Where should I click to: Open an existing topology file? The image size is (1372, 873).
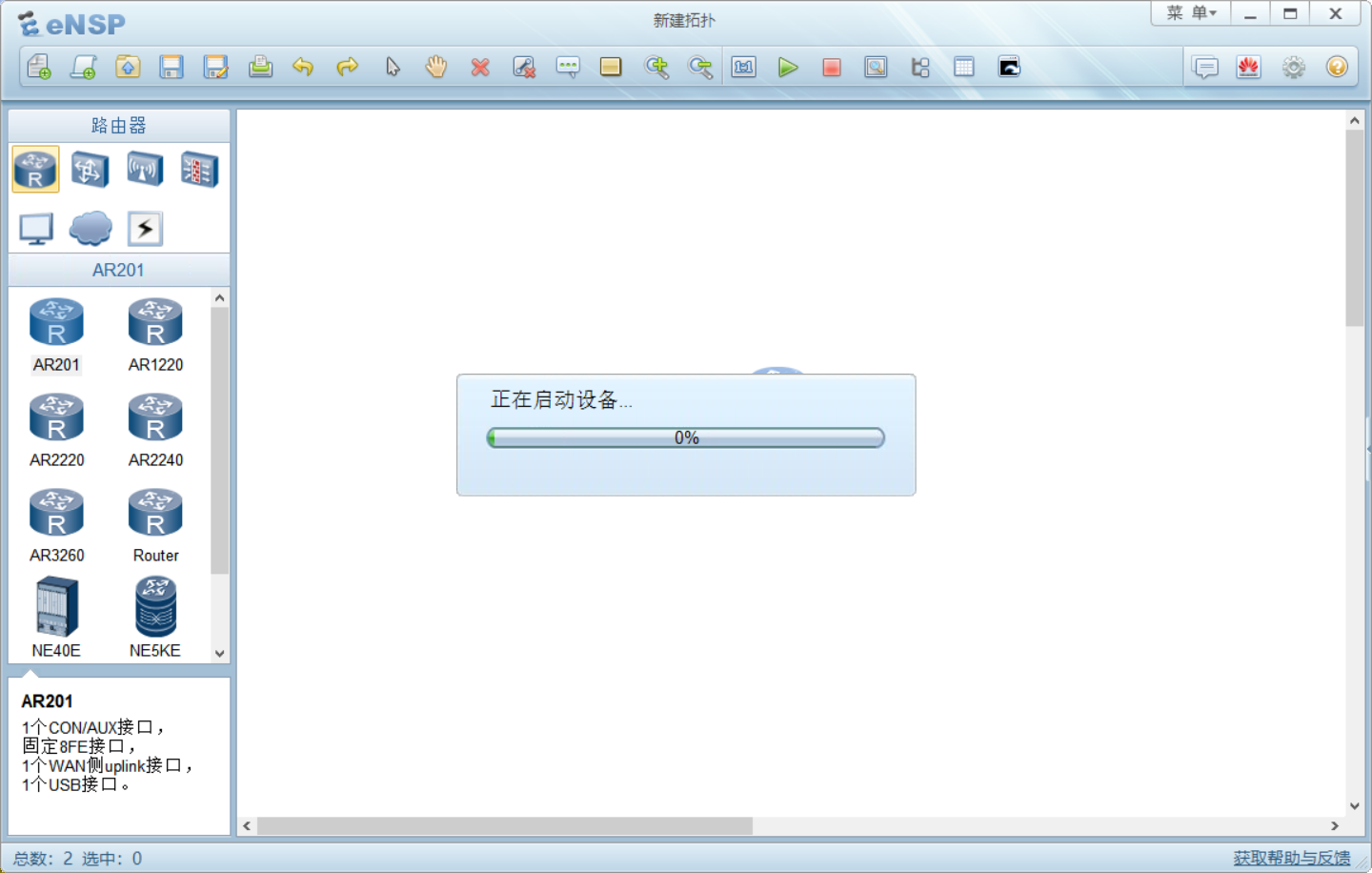pyautogui.click(x=128, y=67)
